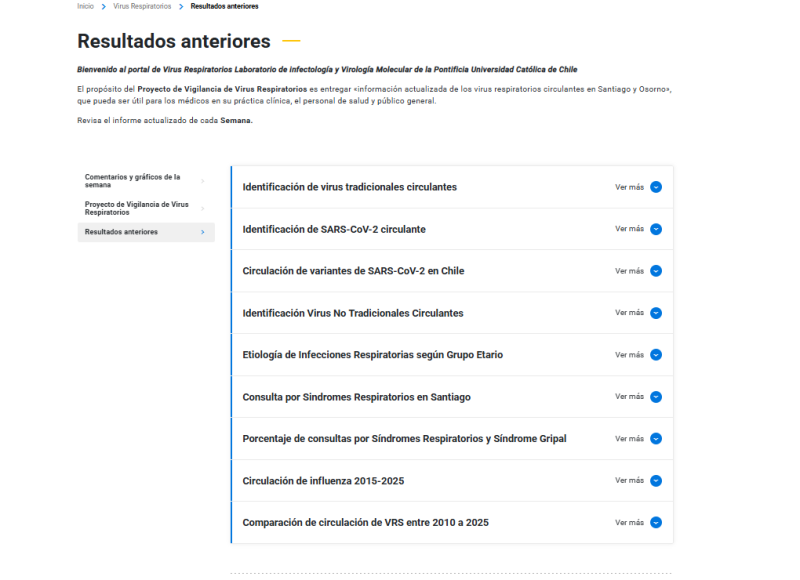
Task: Click the blue chevron icon for Porcentaje de consultas row
Action: coord(656,439)
